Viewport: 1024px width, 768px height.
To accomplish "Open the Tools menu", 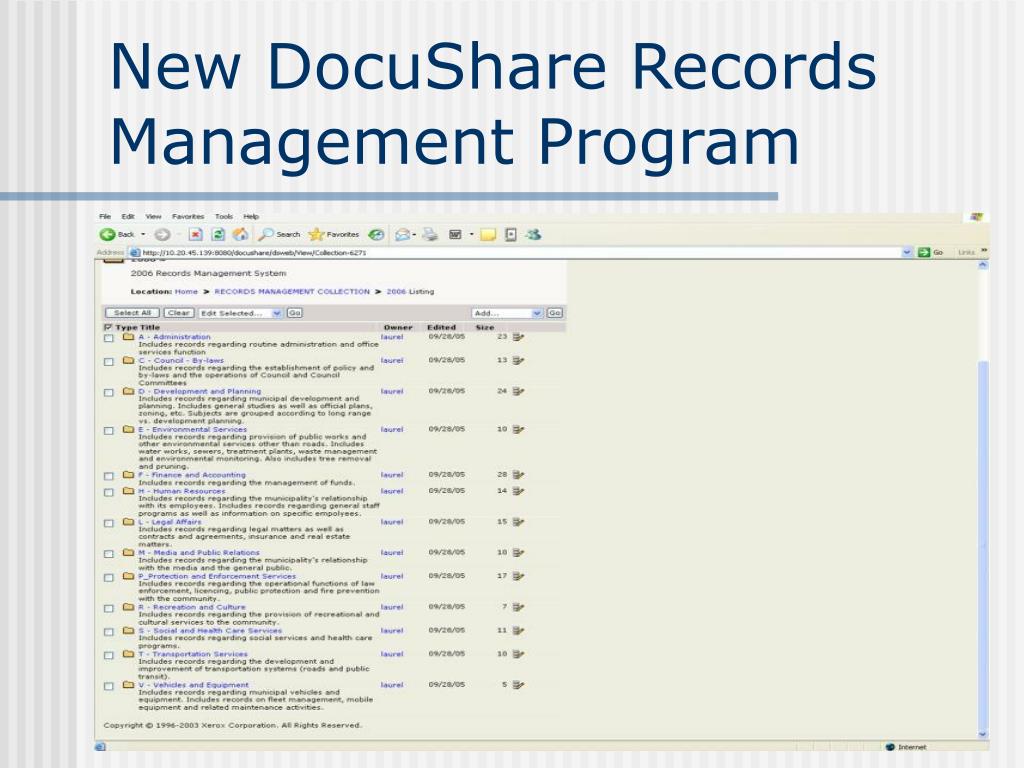I will (224, 216).
